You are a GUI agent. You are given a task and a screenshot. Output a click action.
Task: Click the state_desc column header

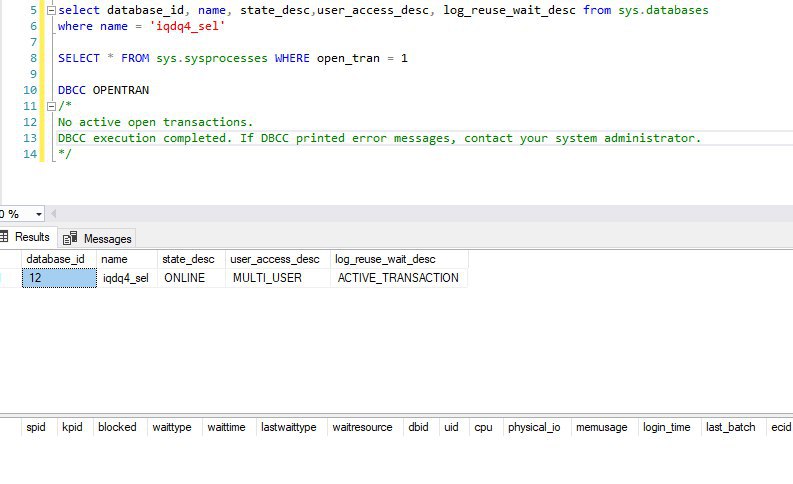pyautogui.click(x=191, y=259)
